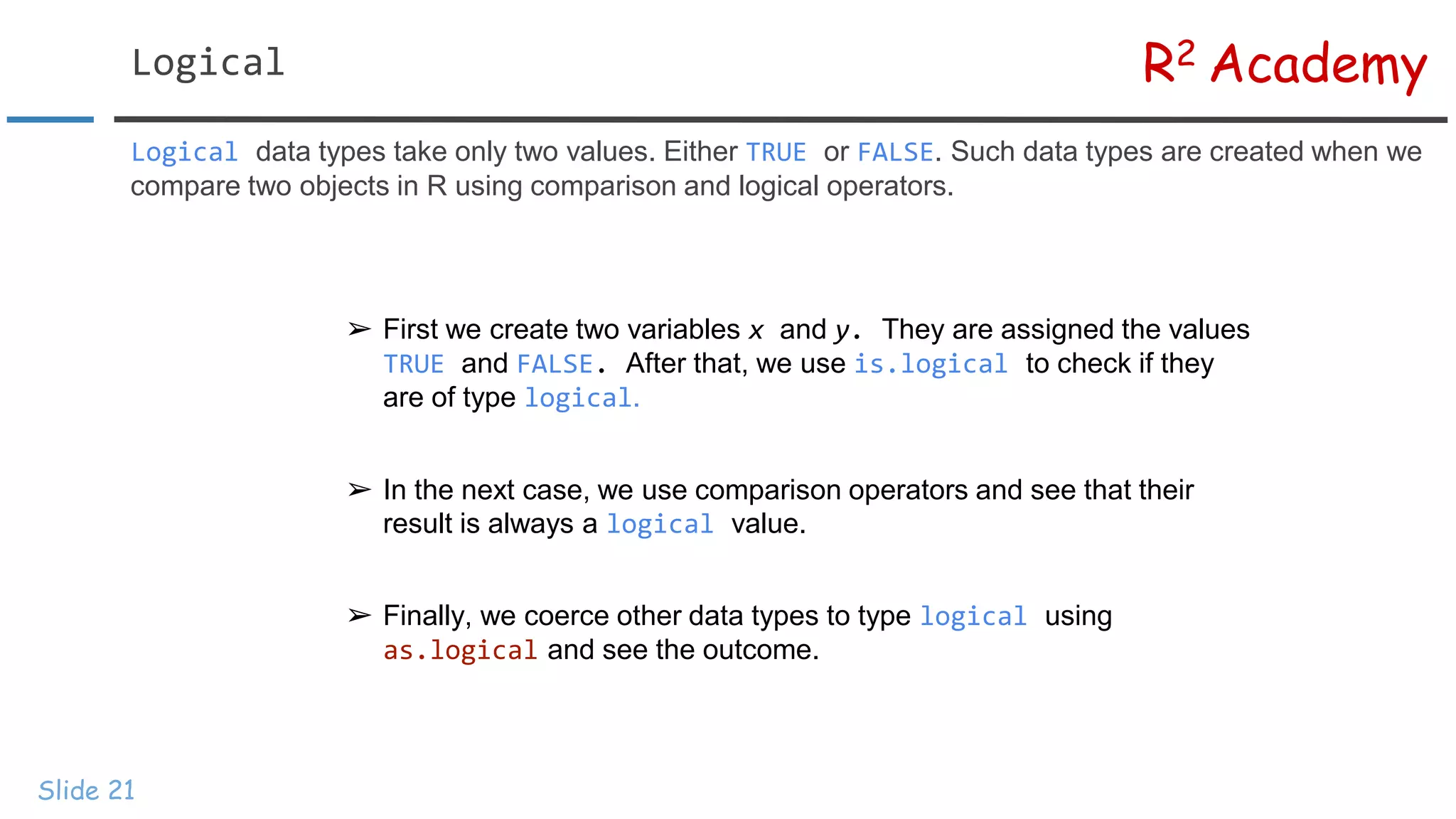
Task: Click TRUE in the first bullet
Action: tap(414, 364)
